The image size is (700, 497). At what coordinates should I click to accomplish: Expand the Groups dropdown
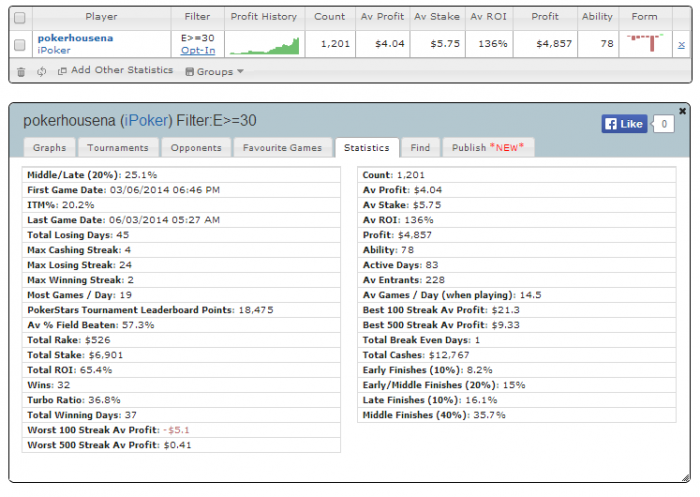(x=215, y=71)
